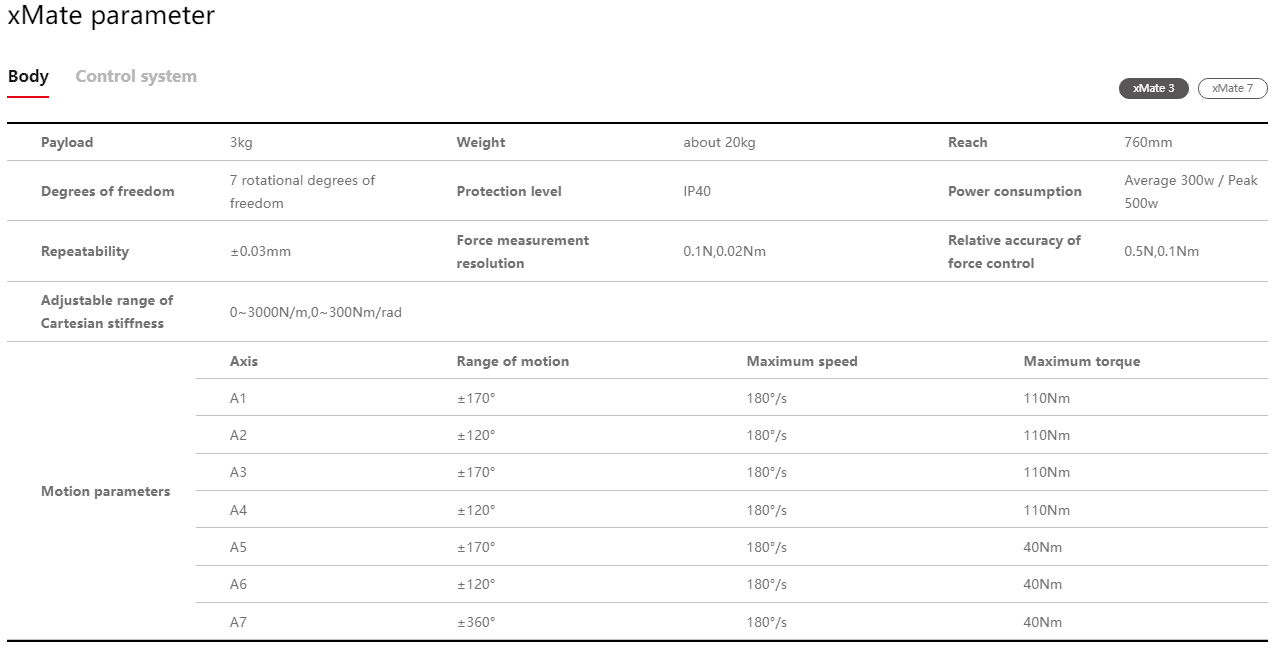The image size is (1276, 650).
Task: Switch to the Control system tab
Action: 136,77
